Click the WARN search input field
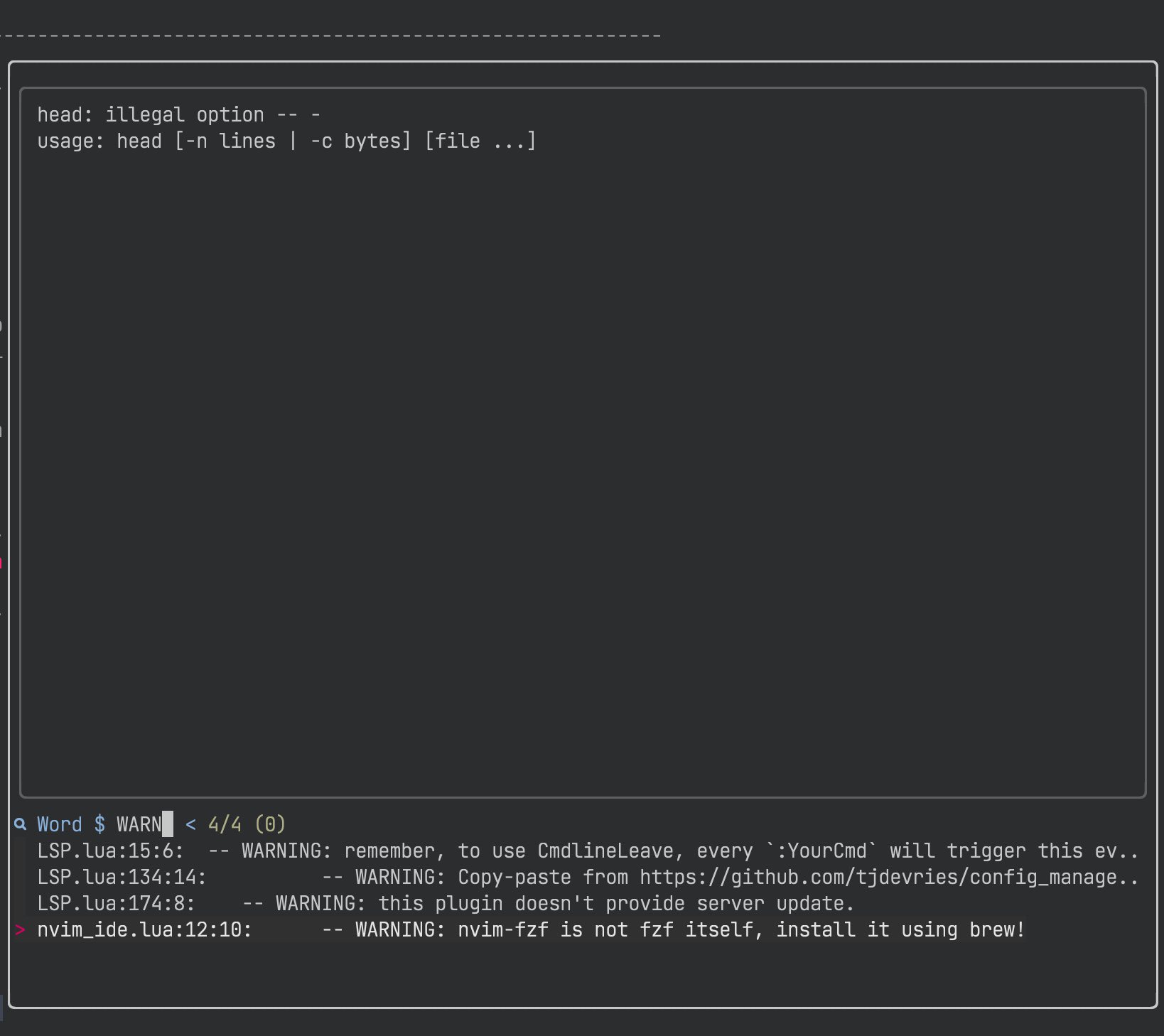The height and width of the screenshot is (1036, 1164). 140,824
